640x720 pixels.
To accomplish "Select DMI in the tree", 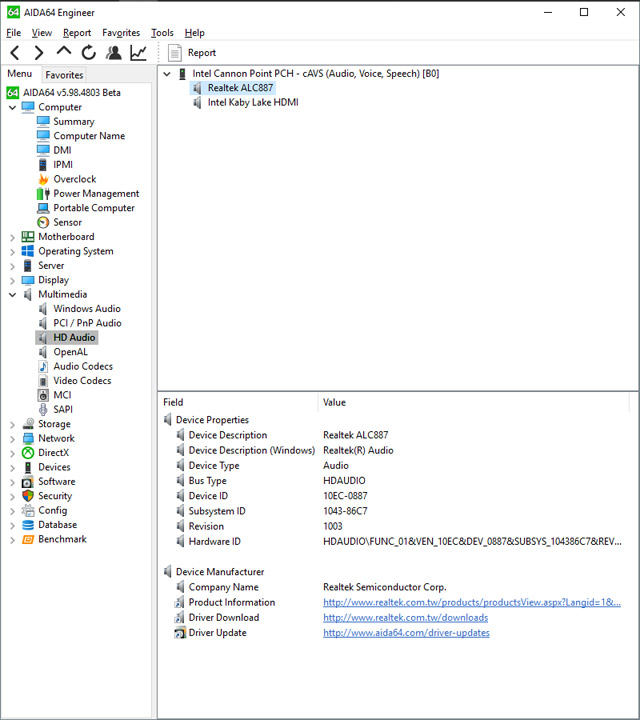I will 62,150.
